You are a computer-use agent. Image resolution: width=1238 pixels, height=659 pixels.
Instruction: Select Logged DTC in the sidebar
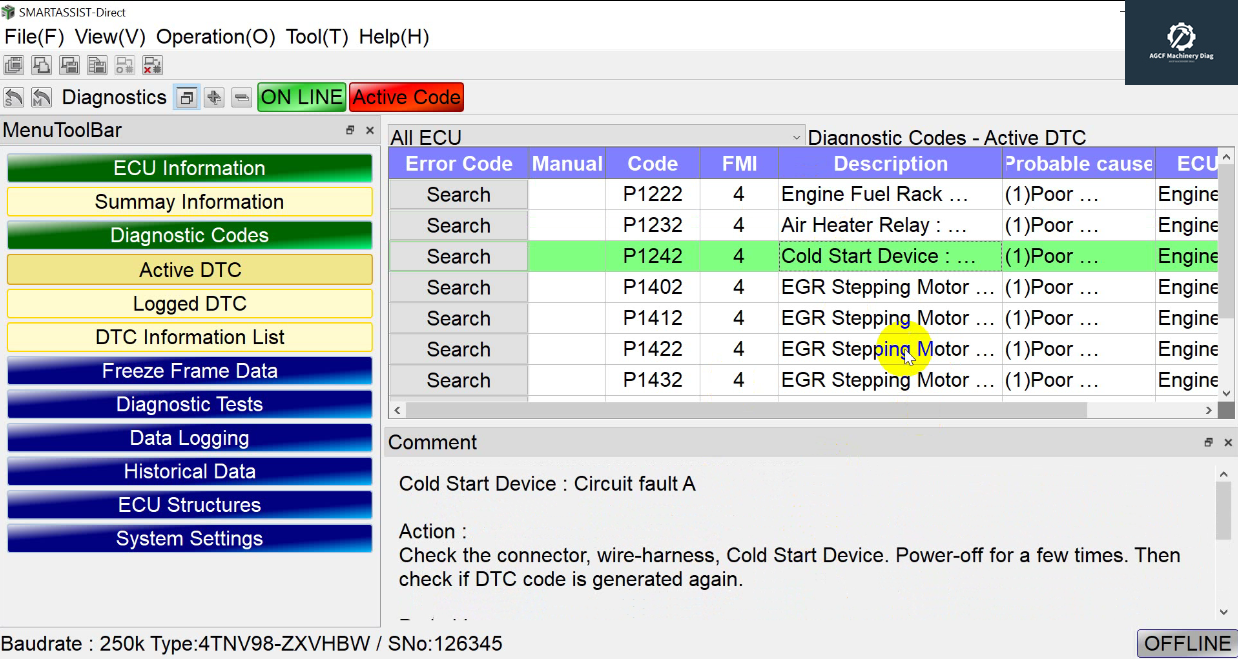click(189, 304)
